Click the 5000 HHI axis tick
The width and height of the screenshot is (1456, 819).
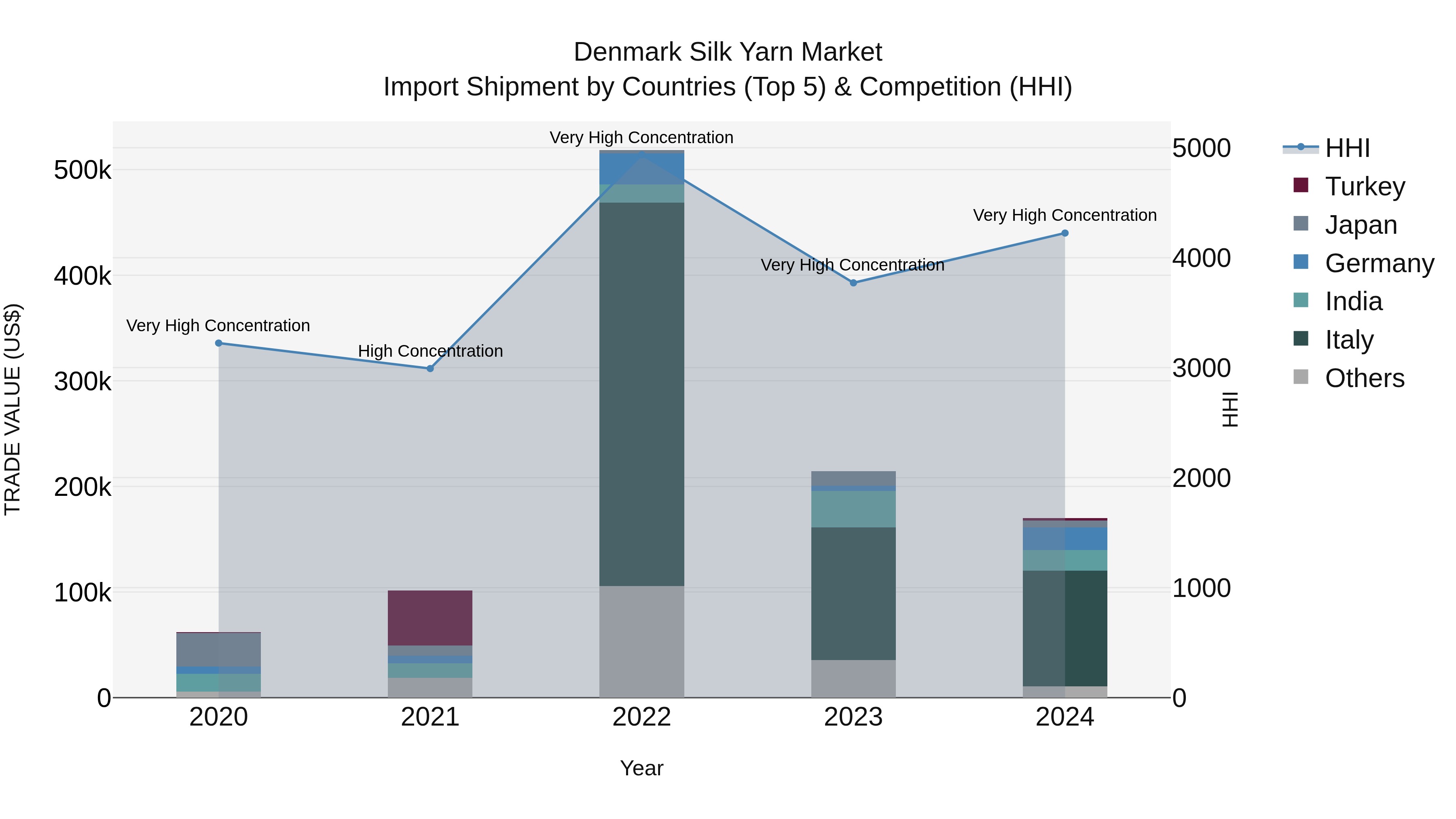click(1202, 148)
